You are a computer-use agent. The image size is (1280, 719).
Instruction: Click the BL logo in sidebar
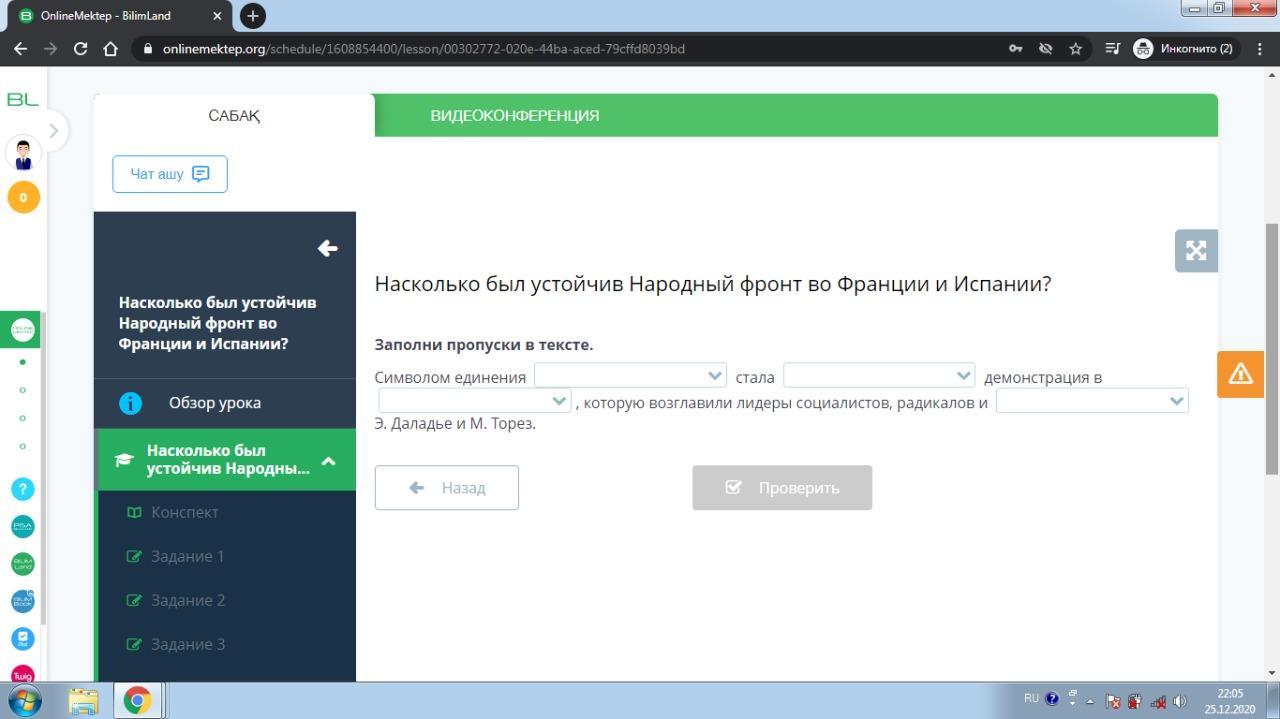point(22,99)
